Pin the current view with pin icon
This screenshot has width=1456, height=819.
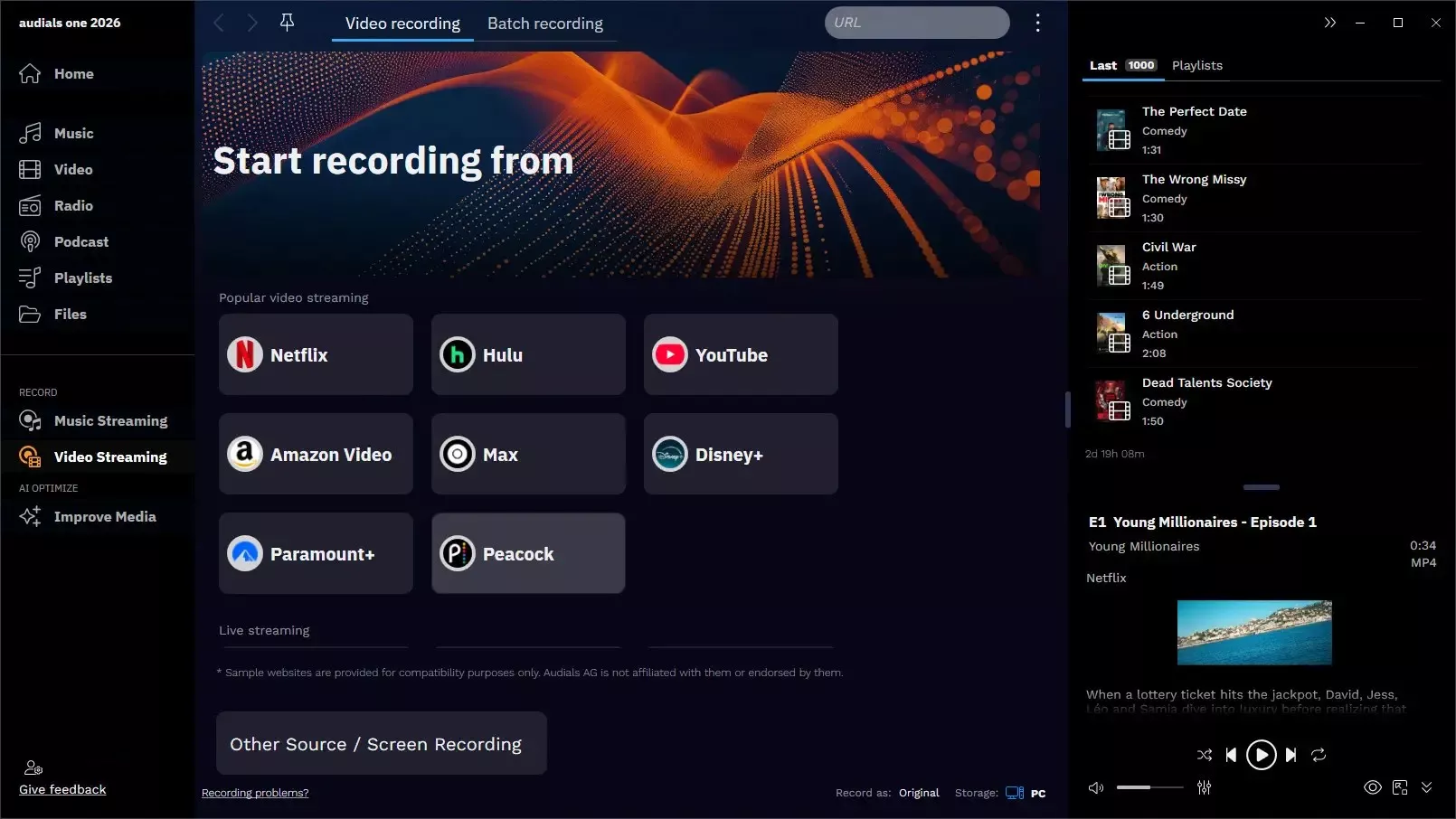point(287,23)
